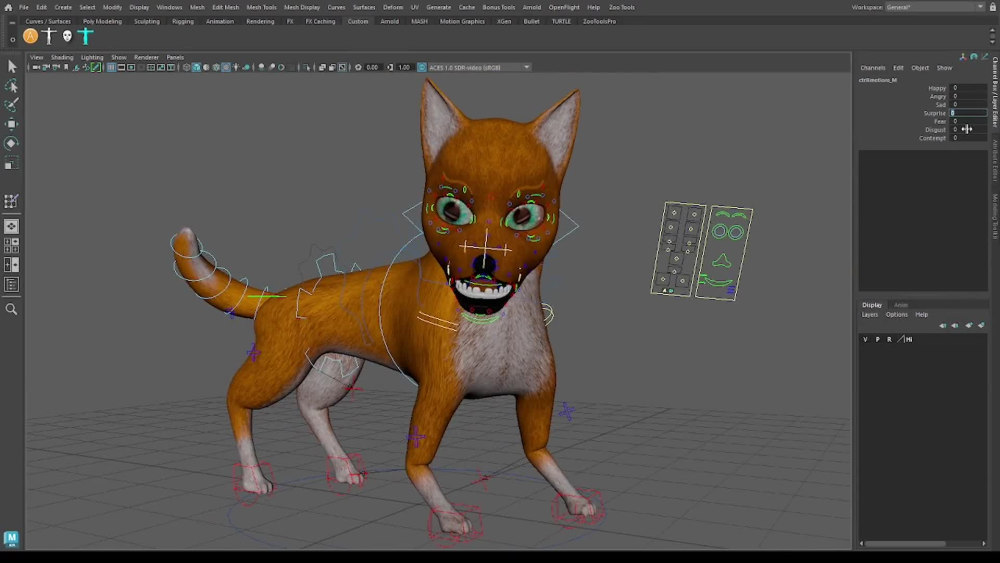
Task: Open the Channels menu in Channel Box
Action: click(x=872, y=68)
